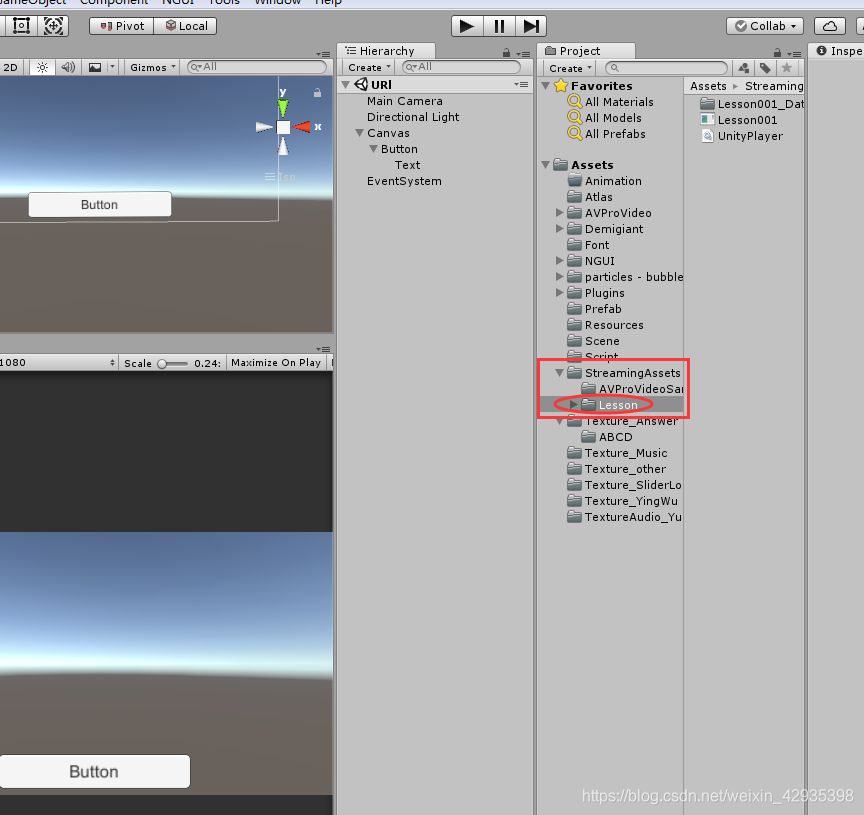
Task: Open Scene view panel options menu
Action: (323, 54)
